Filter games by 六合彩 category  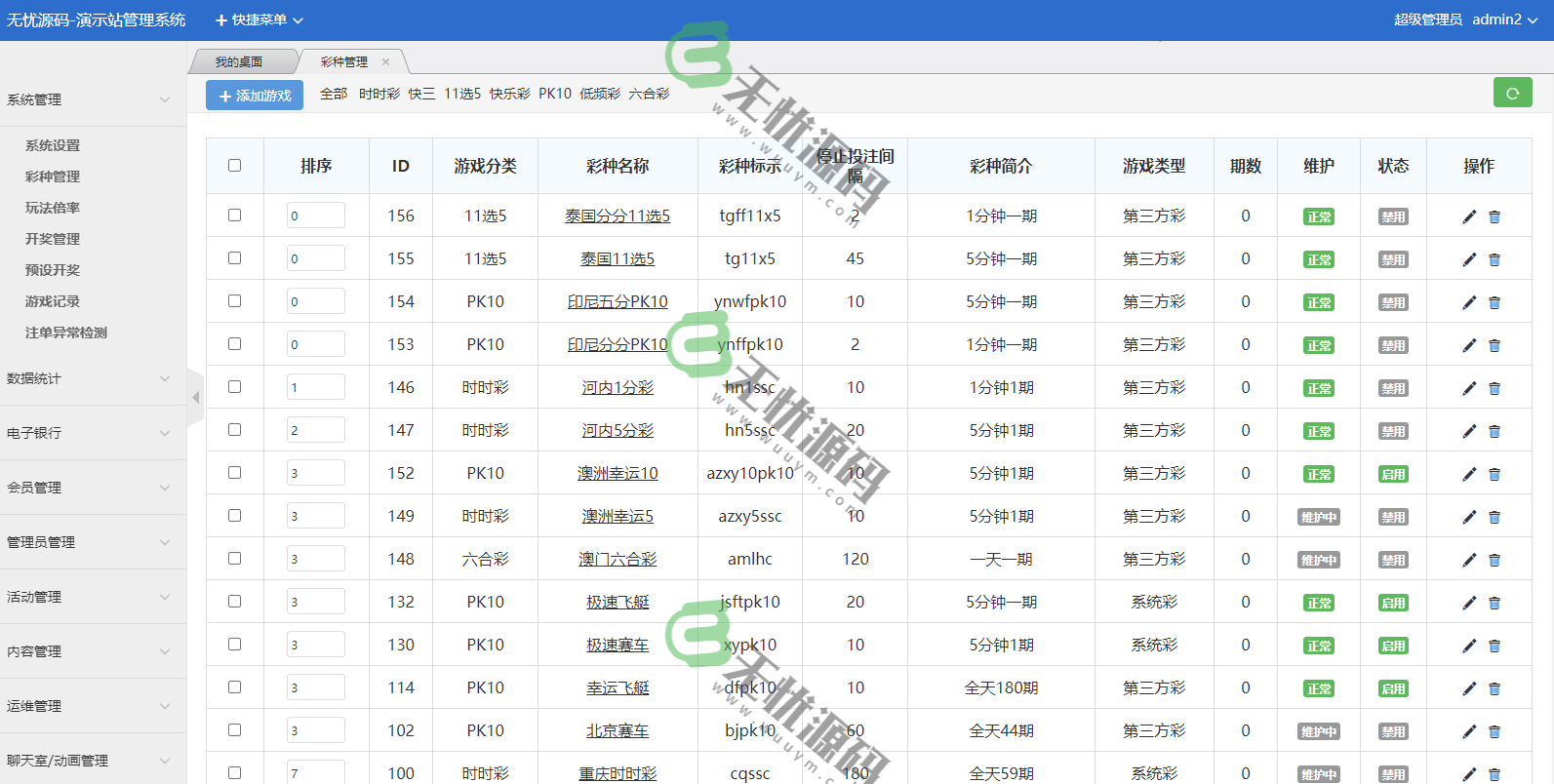[x=649, y=94]
